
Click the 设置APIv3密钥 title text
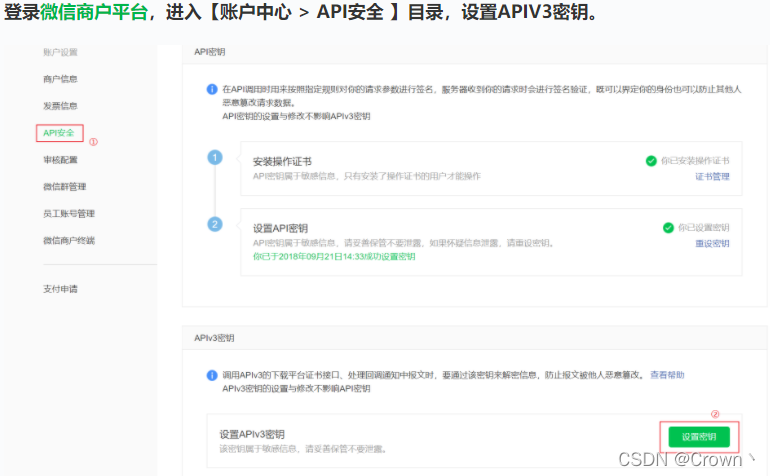[x=252, y=434]
